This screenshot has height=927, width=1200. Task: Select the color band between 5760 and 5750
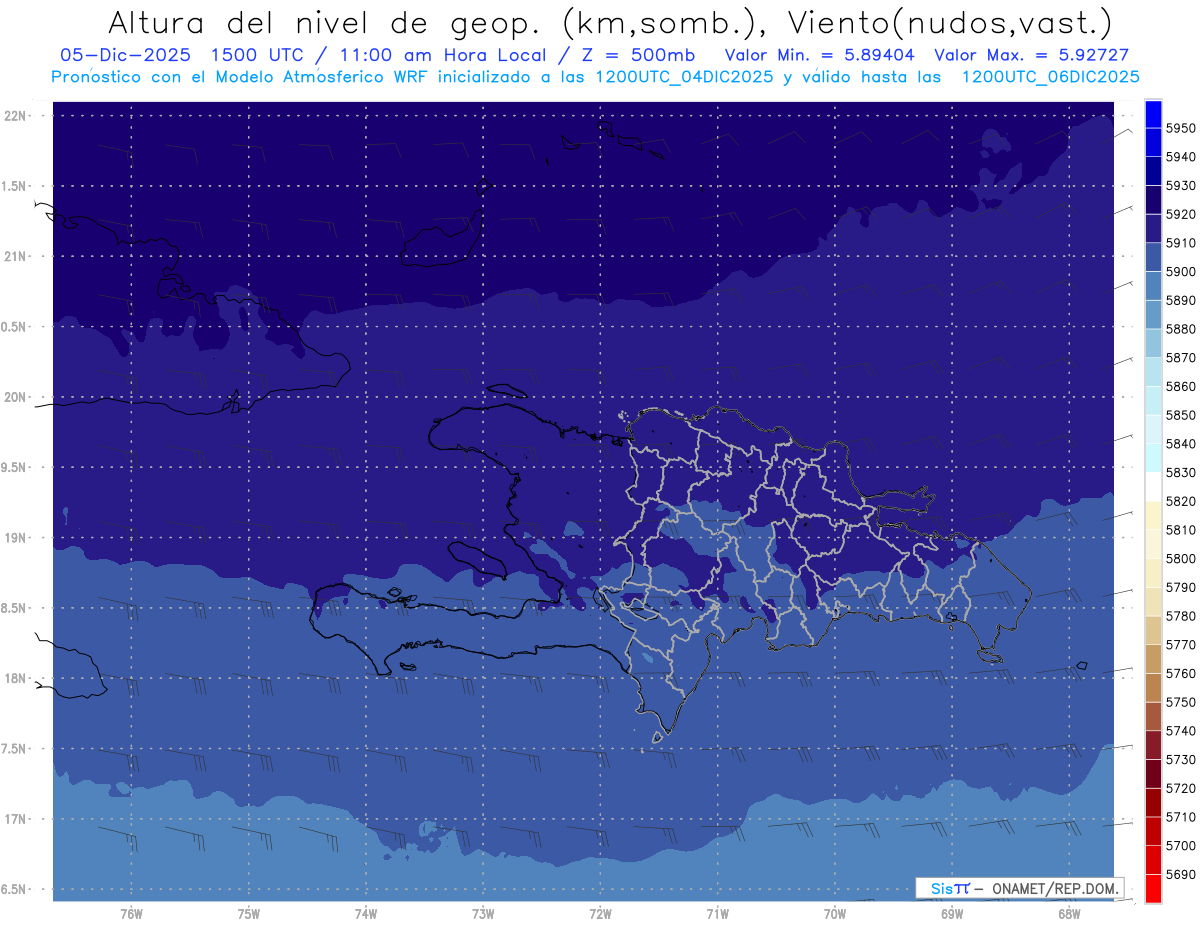pos(1153,687)
